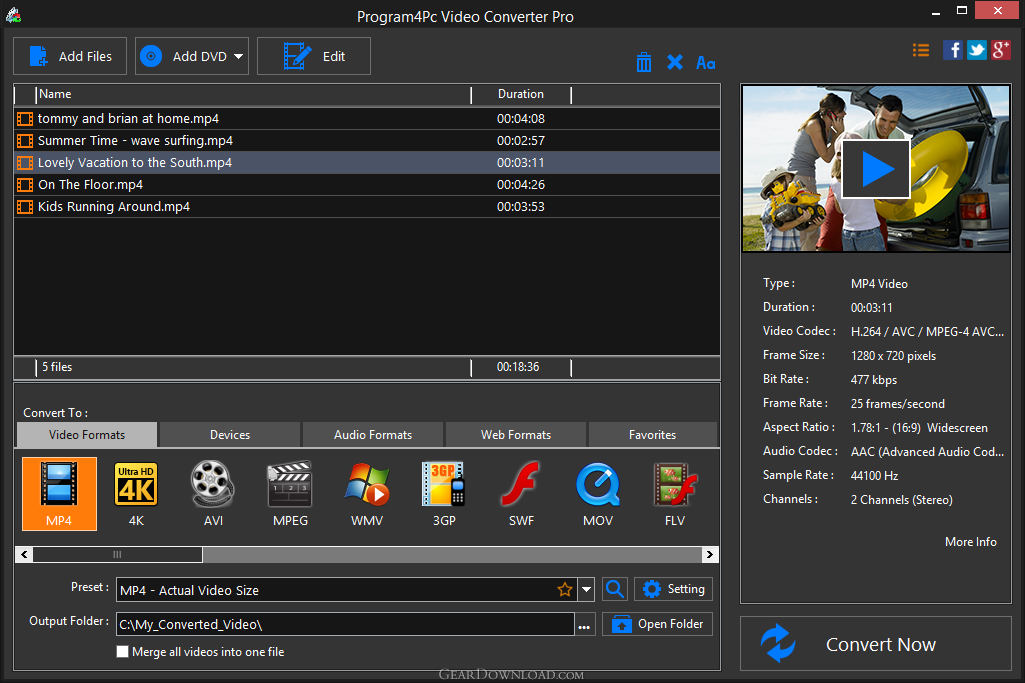Click the Edit video button
Image resolution: width=1025 pixels, height=683 pixels.
click(x=314, y=56)
